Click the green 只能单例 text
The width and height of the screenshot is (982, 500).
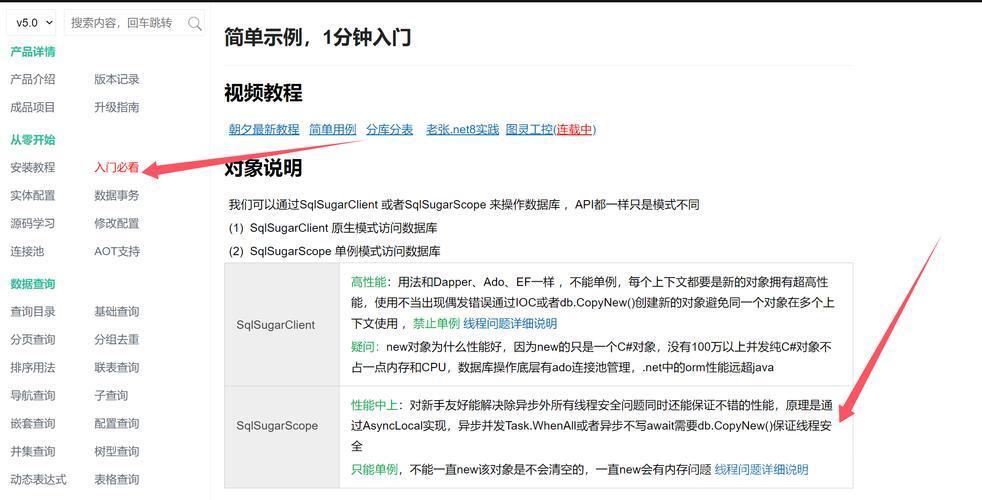[374, 469]
